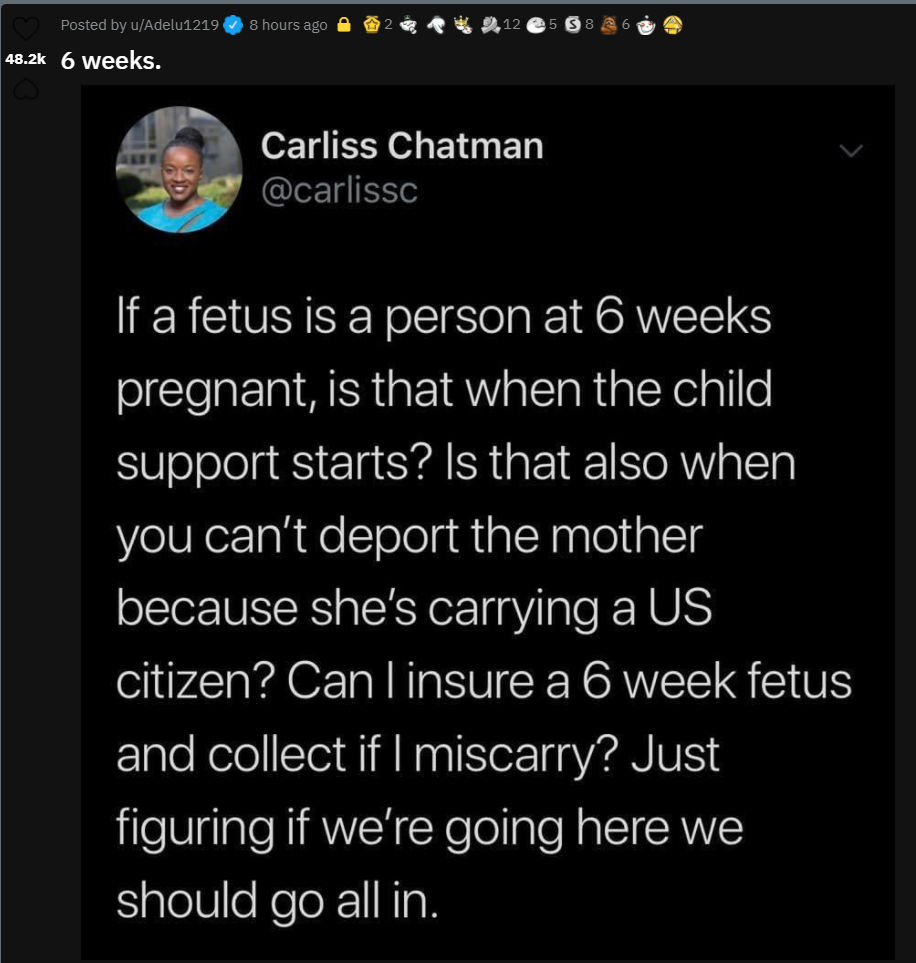Open the tweet image text body
Screen dimensions: 916x963
tap(483, 607)
